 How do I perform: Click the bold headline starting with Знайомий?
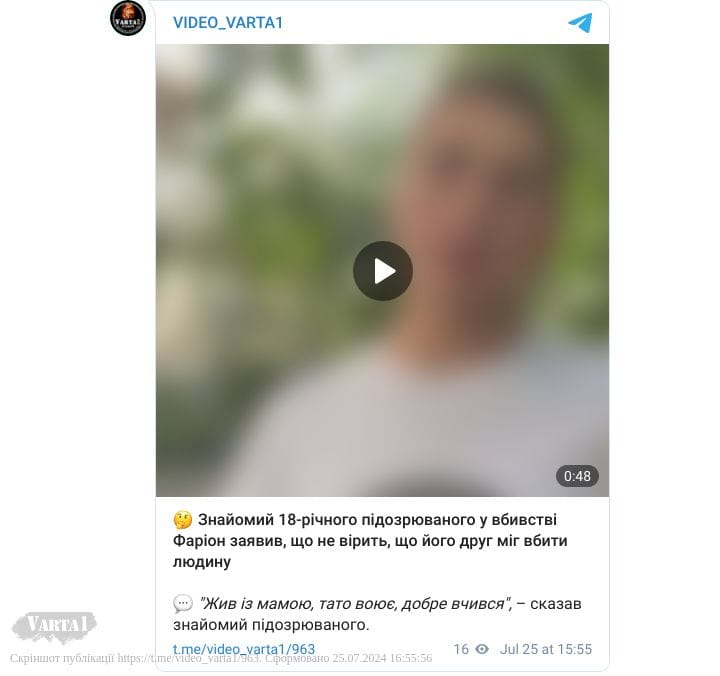pos(370,541)
